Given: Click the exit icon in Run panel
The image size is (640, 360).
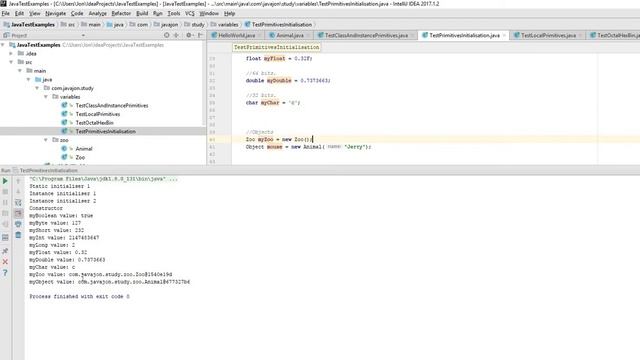Looking at the screenshot, I should 5,224.
